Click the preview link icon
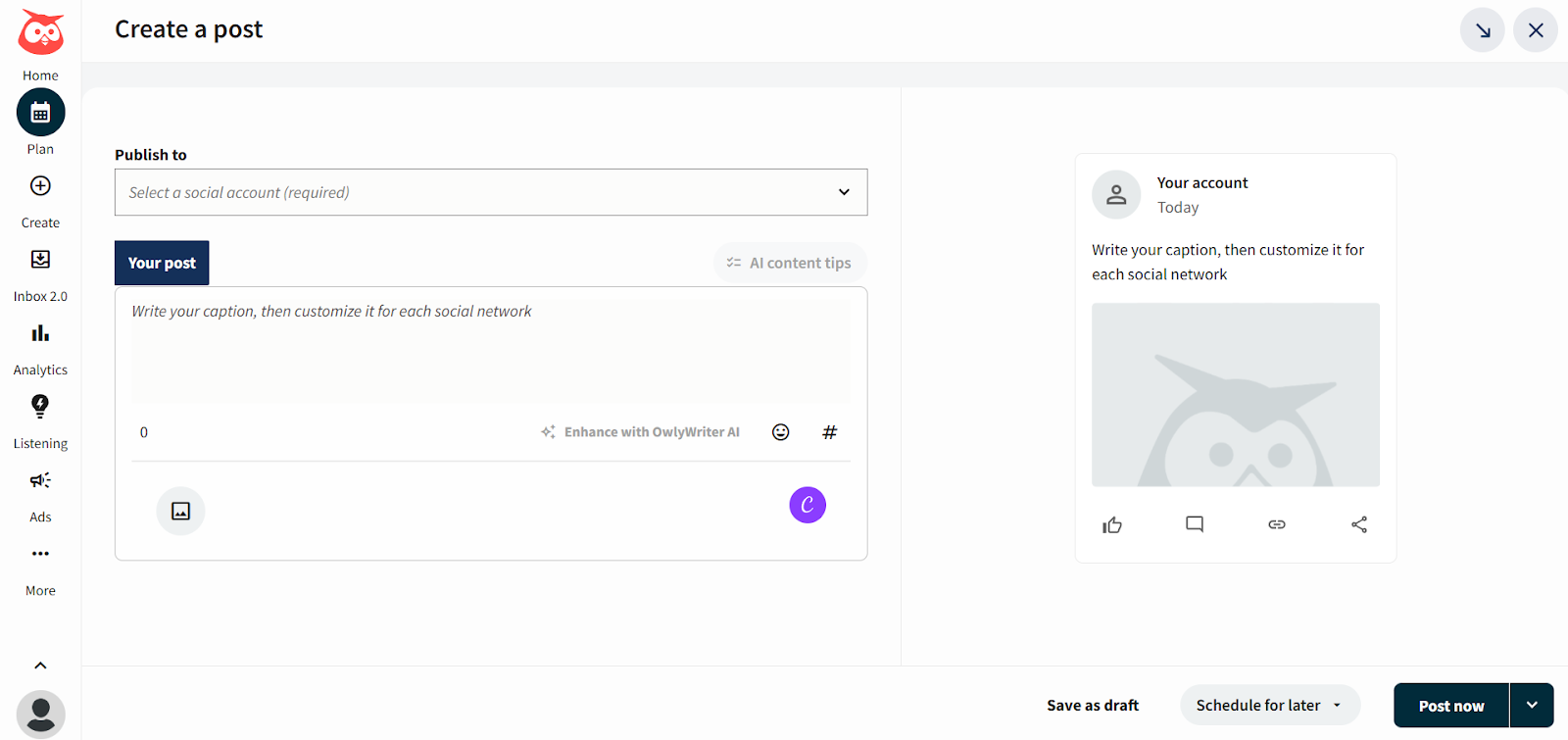 pyautogui.click(x=1277, y=524)
